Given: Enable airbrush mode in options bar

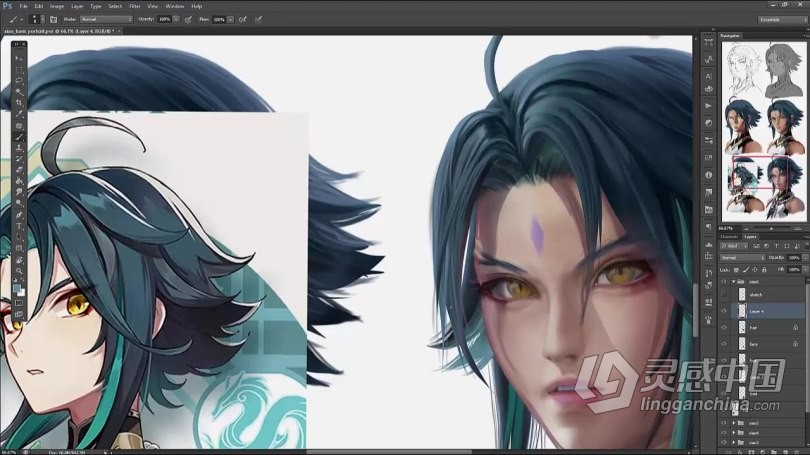Looking at the screenshot, I should (x=242, y=20).
